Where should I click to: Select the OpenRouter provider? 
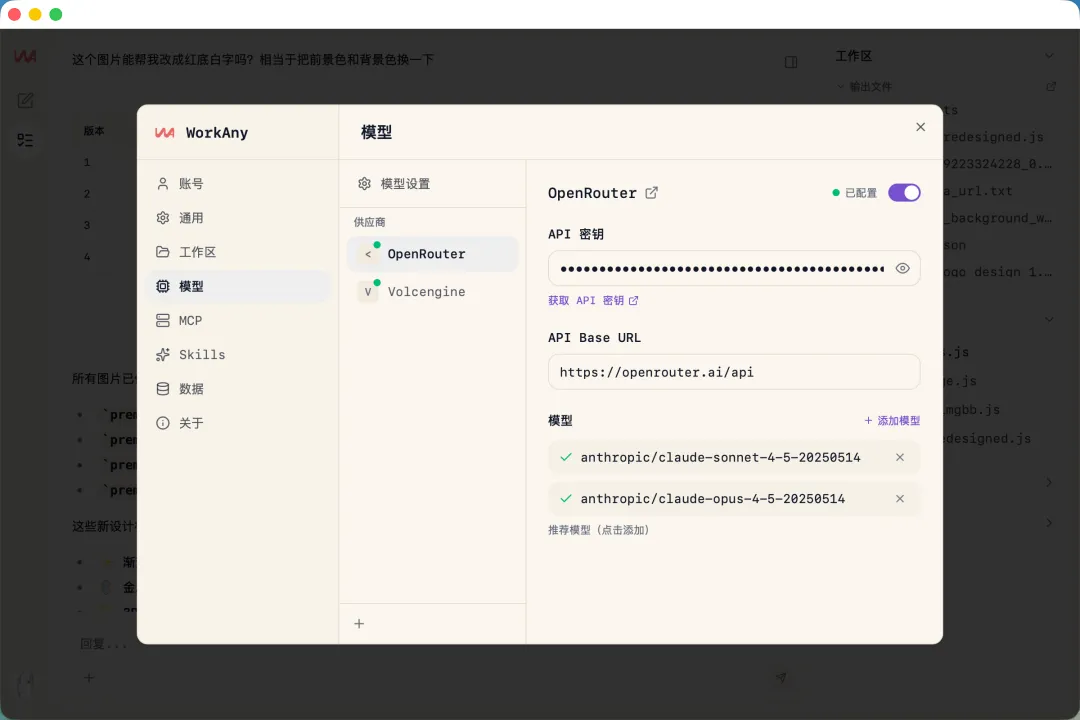[426, 254]
